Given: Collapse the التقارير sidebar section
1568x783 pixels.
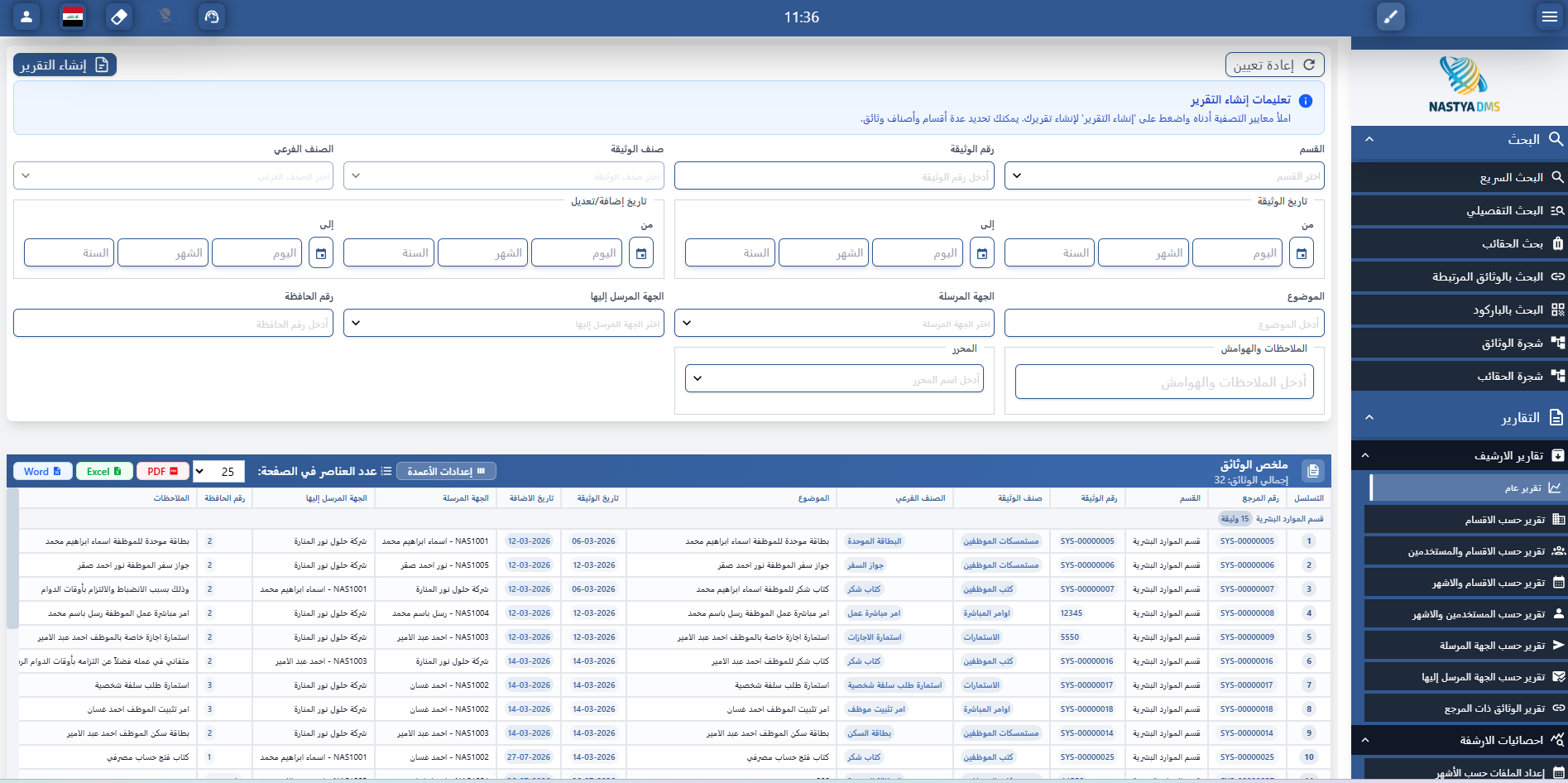Looking at the screenshot, I should (x=1369, y=417).
